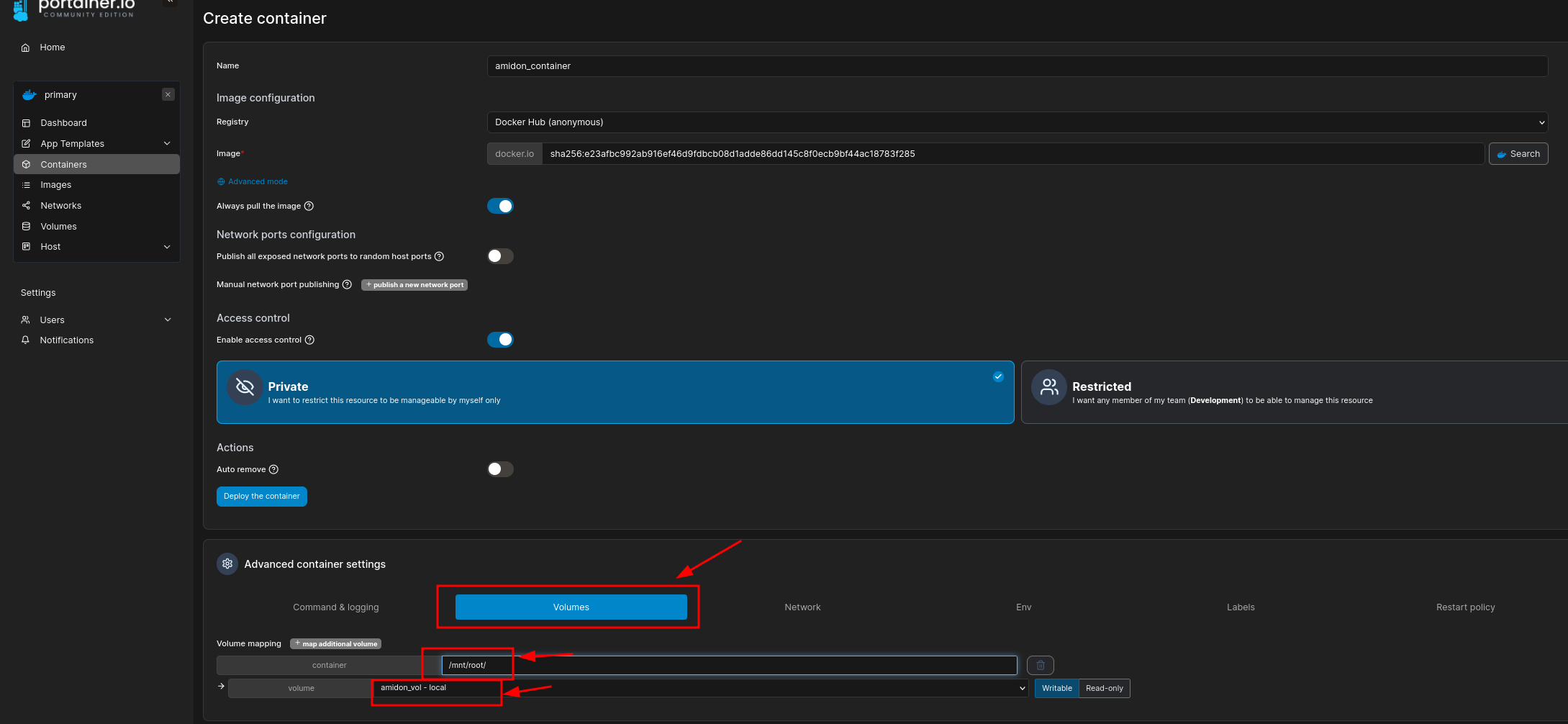This screenshot has width=1568, height=724.
Task: Switch to Command & logging tab
Action: coord(336,607)
